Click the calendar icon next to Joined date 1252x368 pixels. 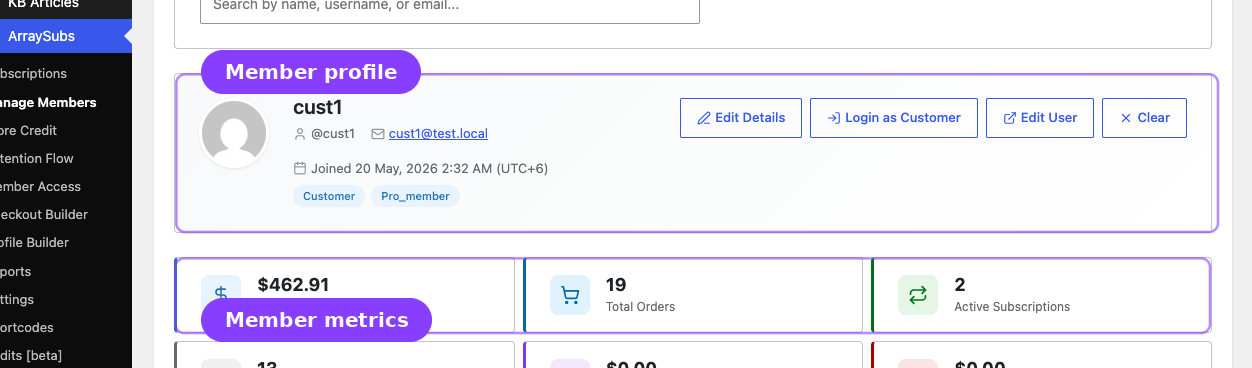click(x=299, y=168)
